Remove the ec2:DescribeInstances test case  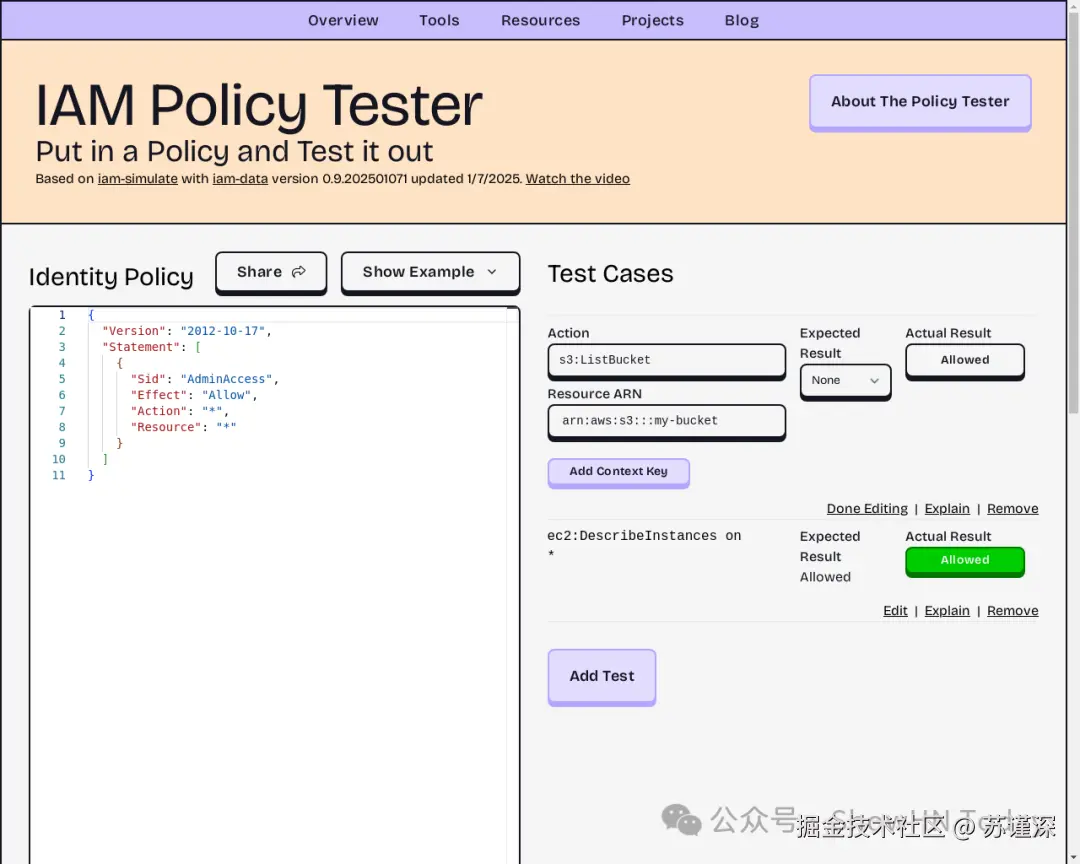[1012, 610]
